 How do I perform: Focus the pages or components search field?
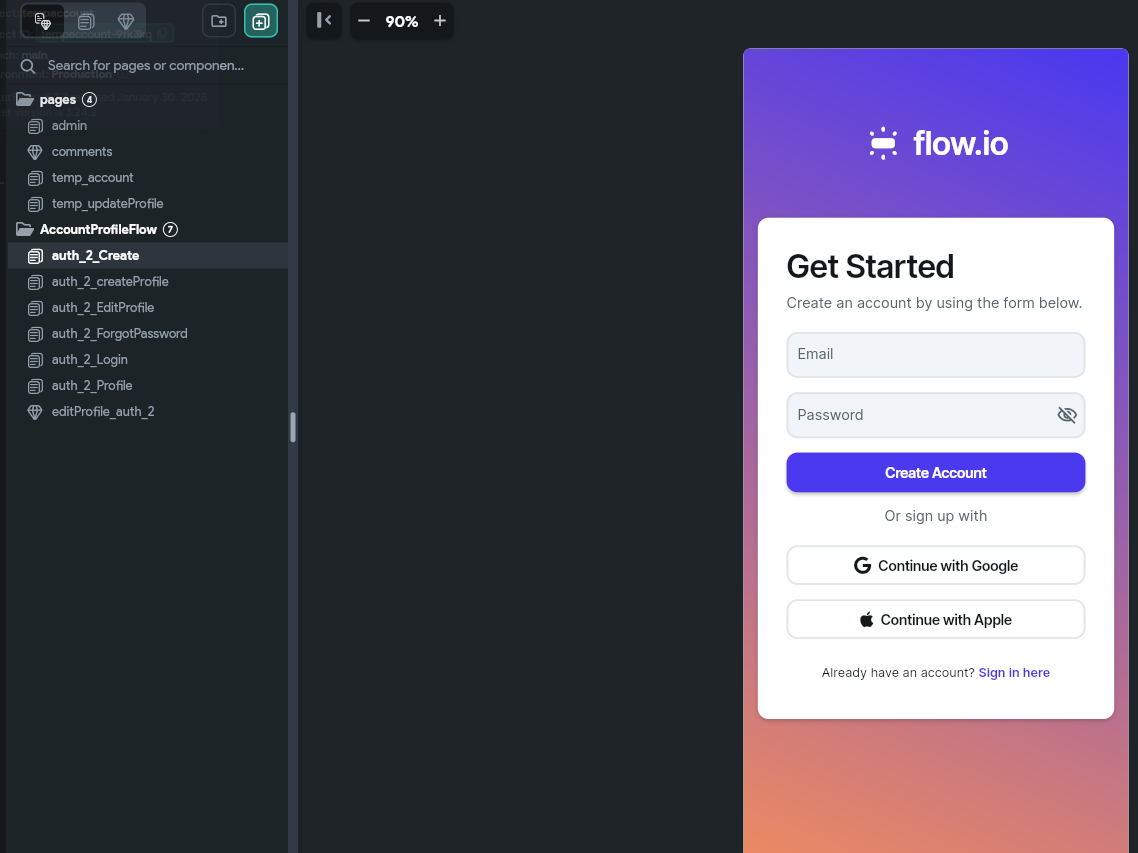[146, 65]
